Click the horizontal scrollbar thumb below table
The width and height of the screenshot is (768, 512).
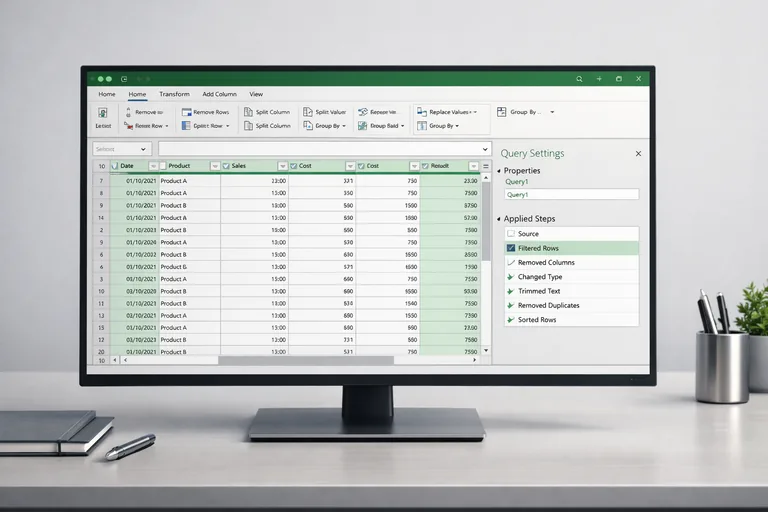click(306, 360)
